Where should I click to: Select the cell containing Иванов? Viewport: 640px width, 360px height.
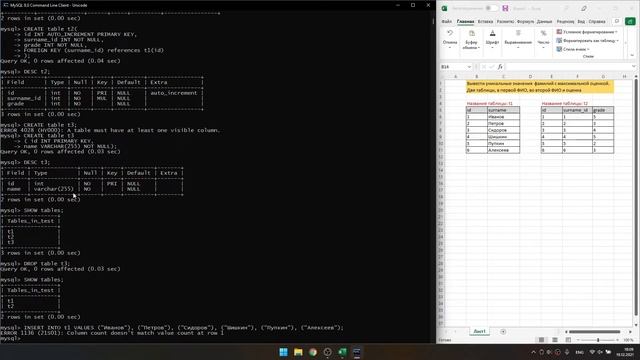[x=503, y=117]
